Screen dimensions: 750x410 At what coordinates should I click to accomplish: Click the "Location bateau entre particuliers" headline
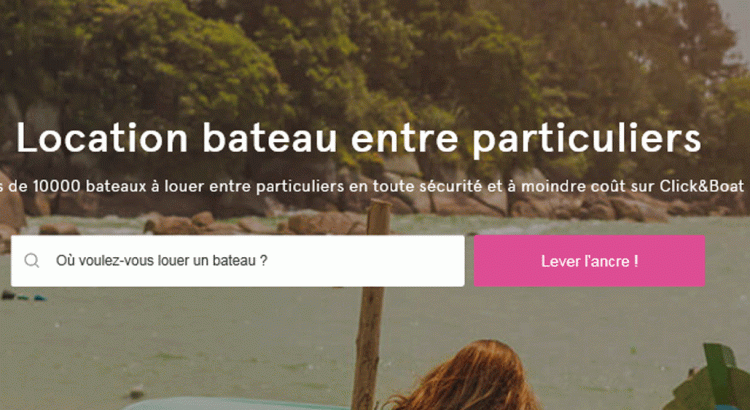[x=359, y=139]
